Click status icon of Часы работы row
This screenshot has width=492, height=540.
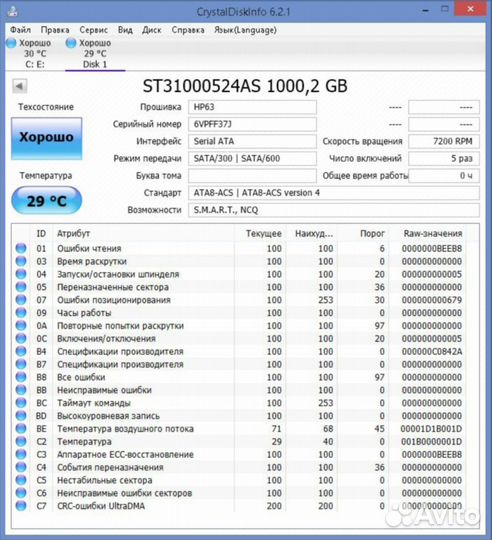pos(21,313)
